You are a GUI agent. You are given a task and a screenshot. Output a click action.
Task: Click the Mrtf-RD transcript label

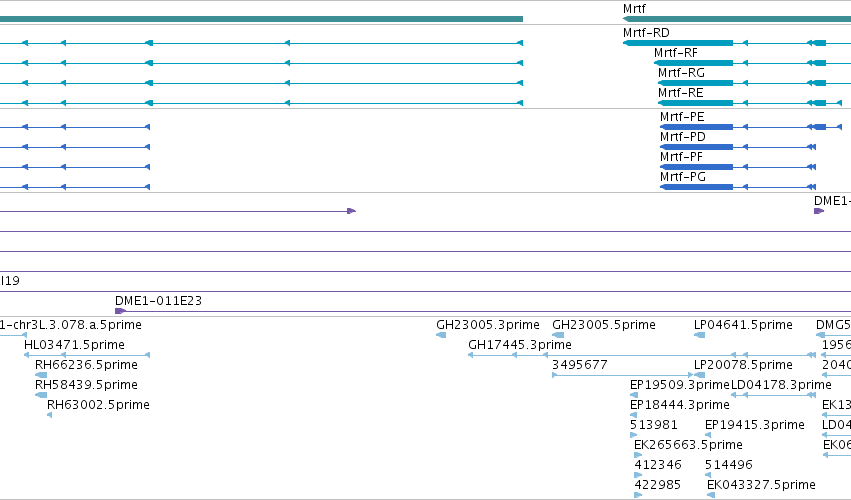click(646, 33)
